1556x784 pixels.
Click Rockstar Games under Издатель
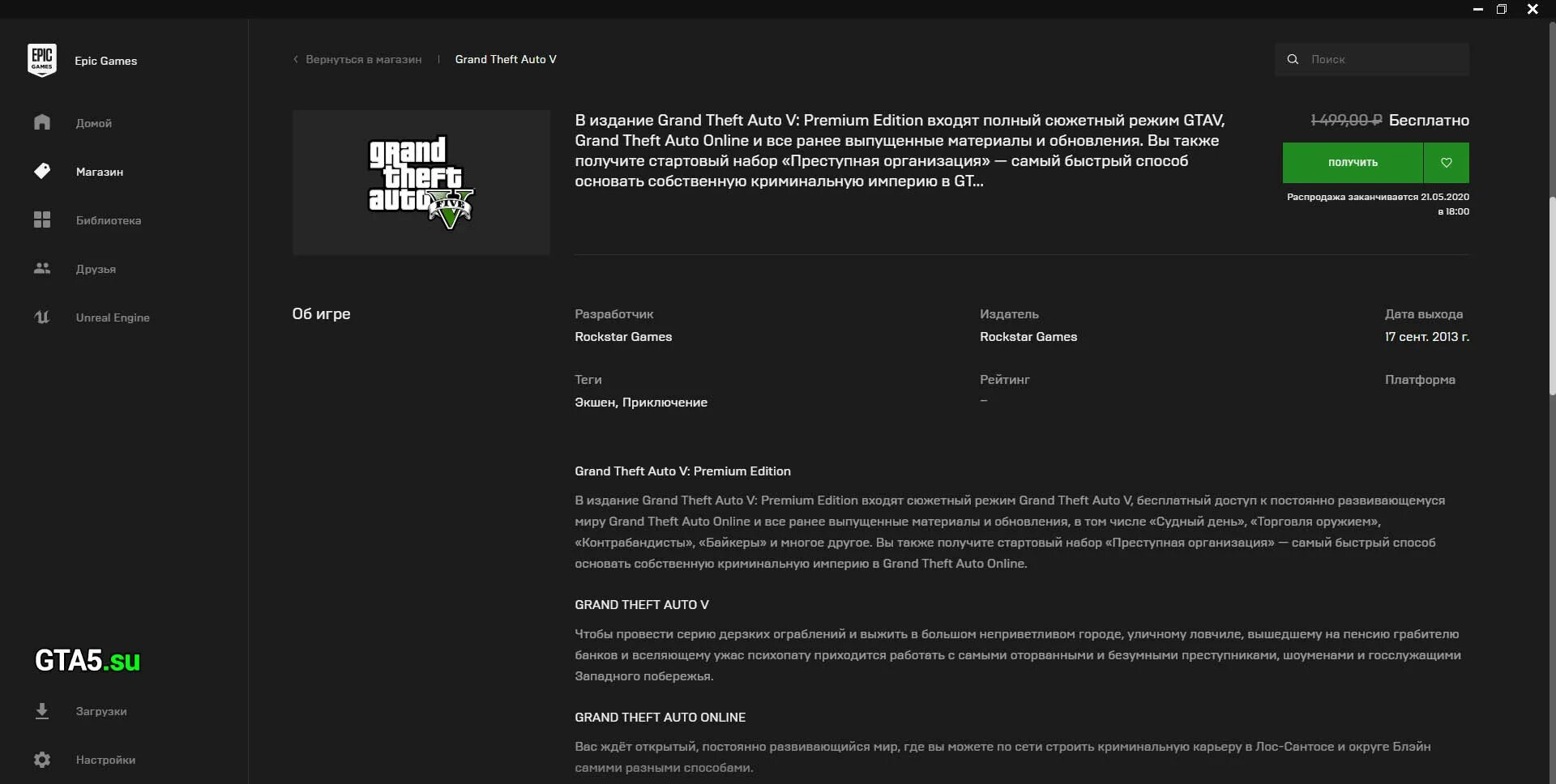(x=1028, y=337)
